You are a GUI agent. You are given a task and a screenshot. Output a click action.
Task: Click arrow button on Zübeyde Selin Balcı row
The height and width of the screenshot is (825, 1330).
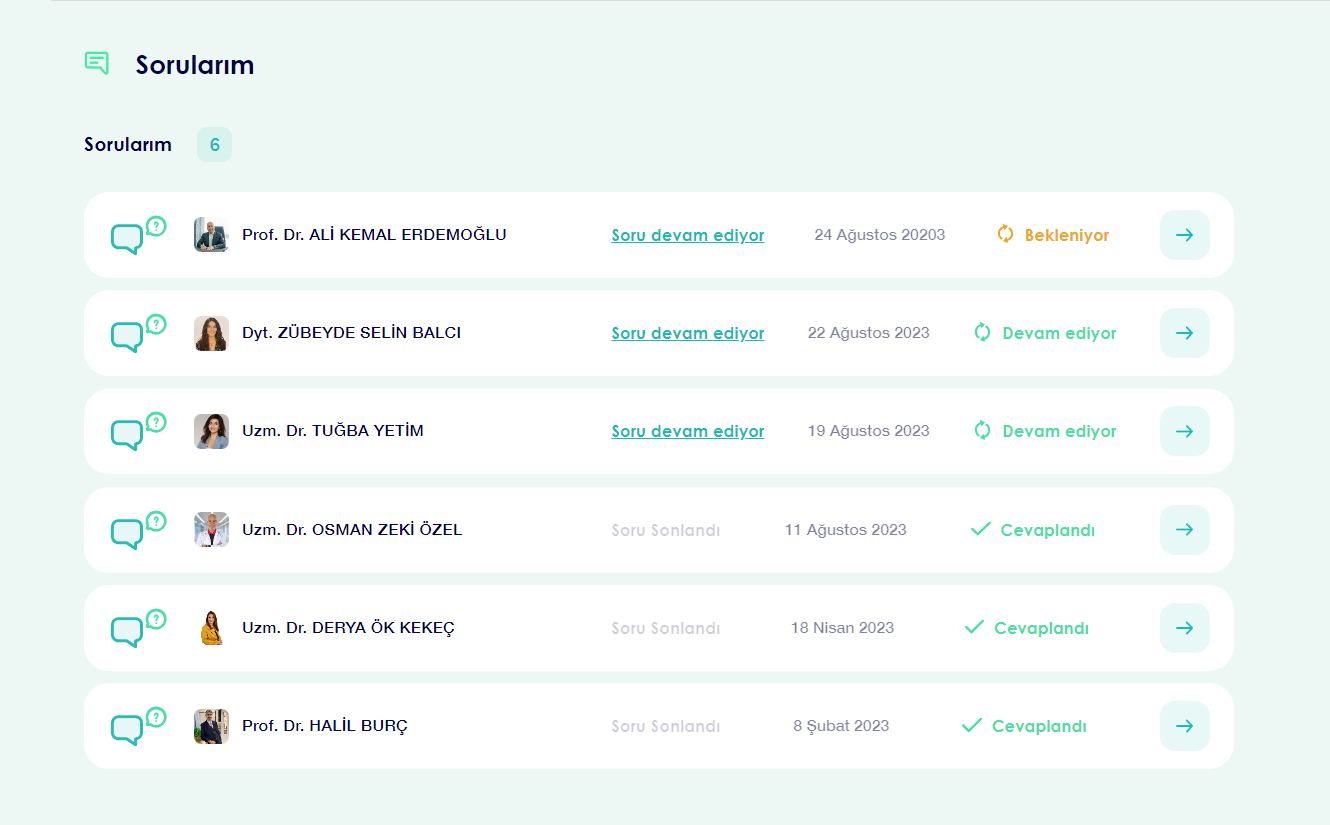(x=1184, y=333)
